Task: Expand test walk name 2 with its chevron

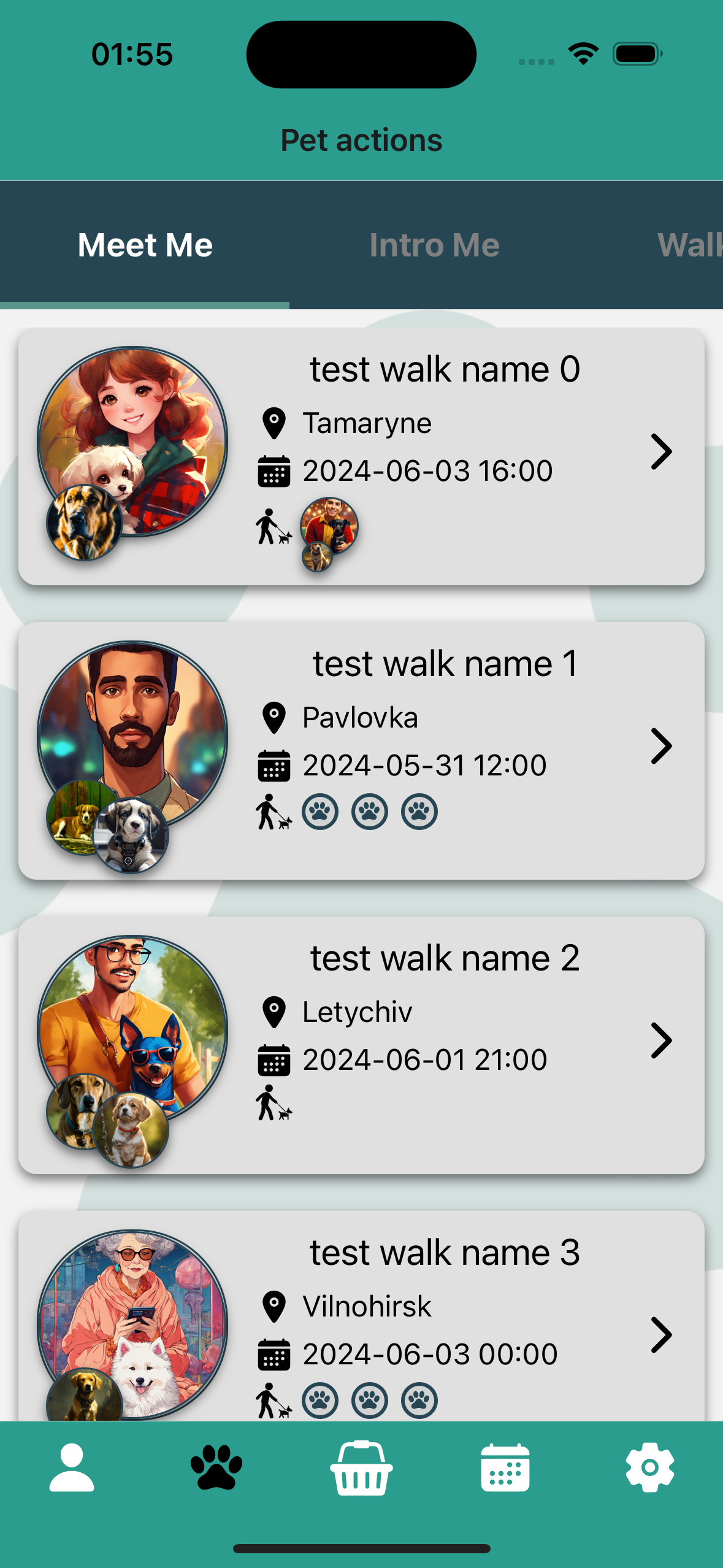Action: pyautogui.click(x=661, y=1041)
